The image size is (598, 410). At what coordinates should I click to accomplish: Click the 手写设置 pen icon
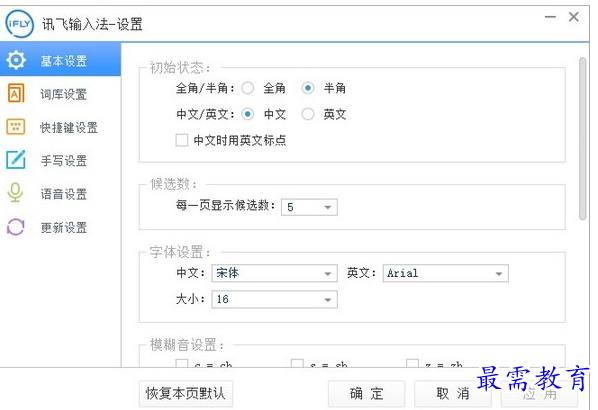pos(16,160)
